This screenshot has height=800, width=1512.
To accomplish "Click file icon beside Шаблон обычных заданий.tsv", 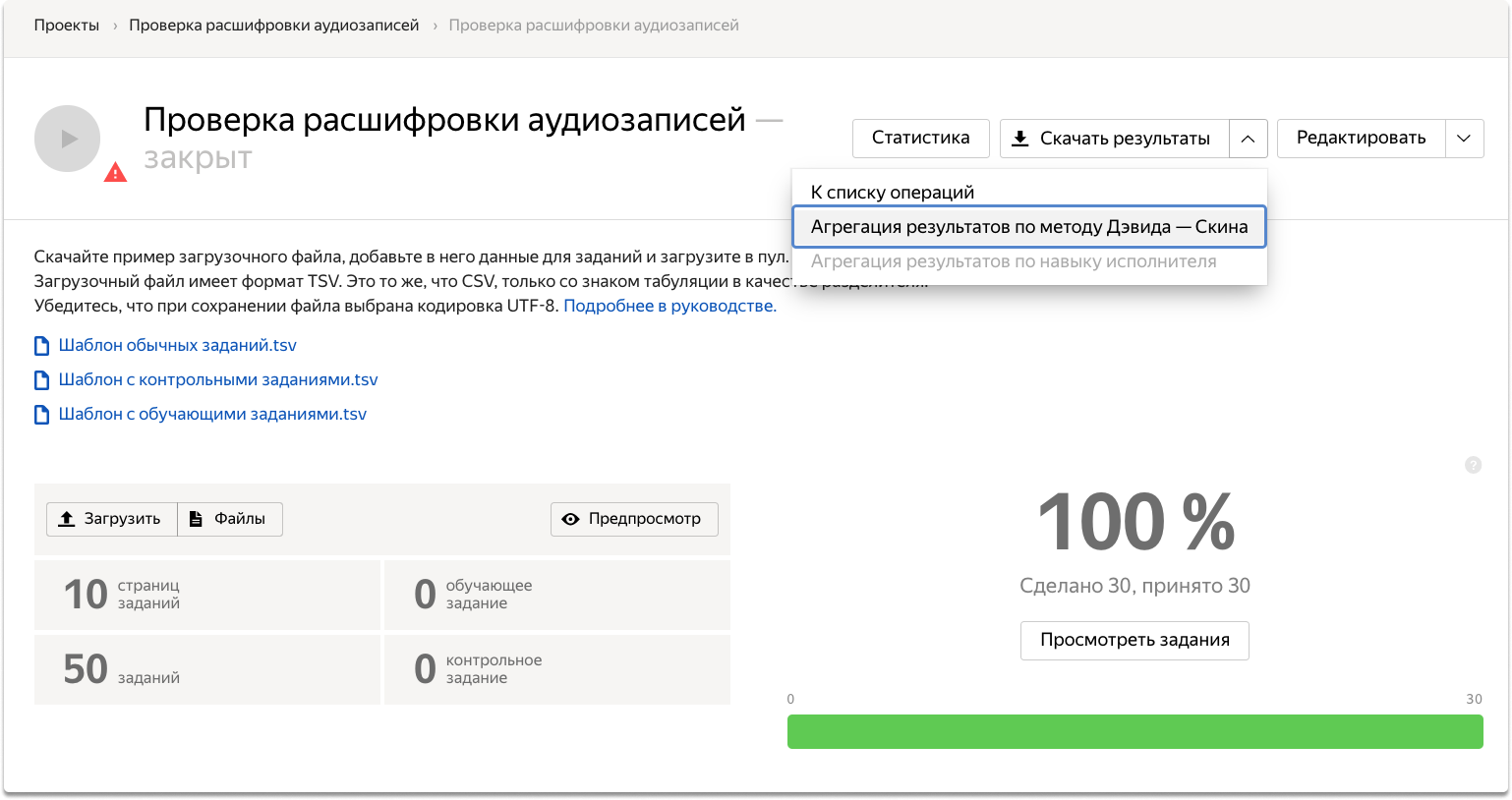I will (x=41, y=346).
